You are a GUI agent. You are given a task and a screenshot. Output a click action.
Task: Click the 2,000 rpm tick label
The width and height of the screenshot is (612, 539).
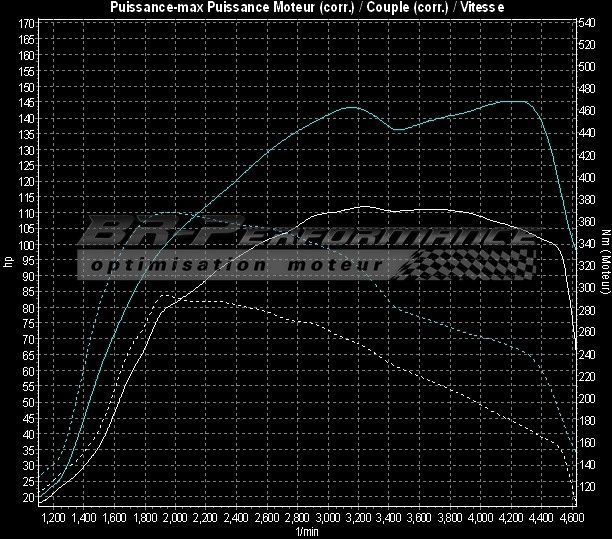pos(175,519)
